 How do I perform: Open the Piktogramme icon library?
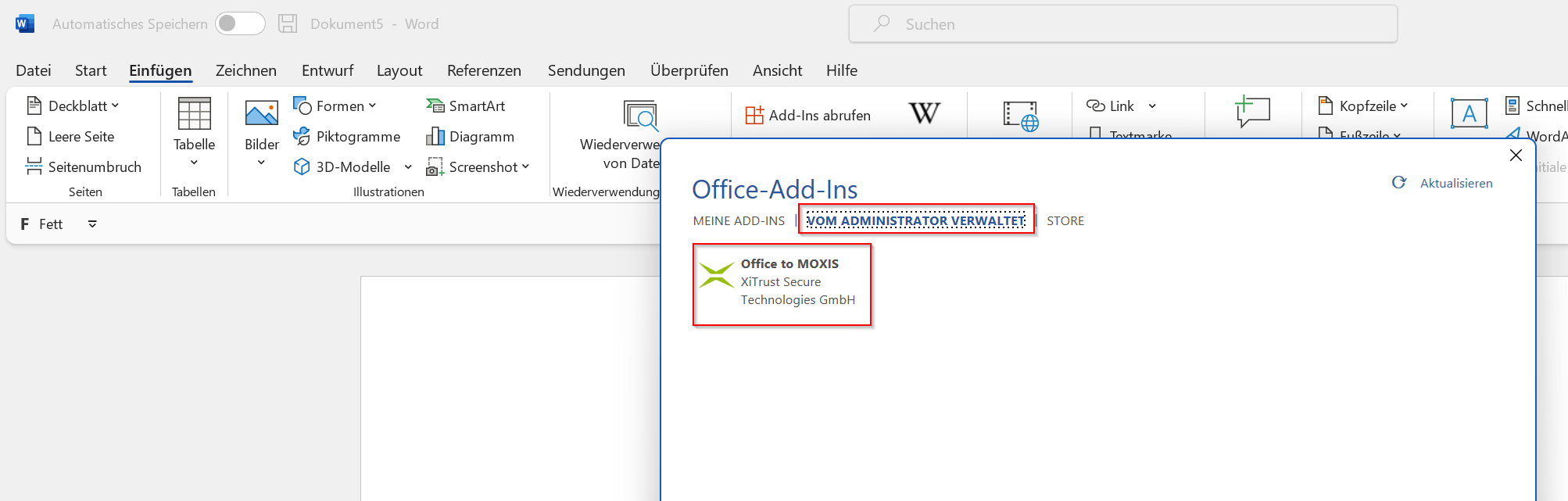coord(347,137)
